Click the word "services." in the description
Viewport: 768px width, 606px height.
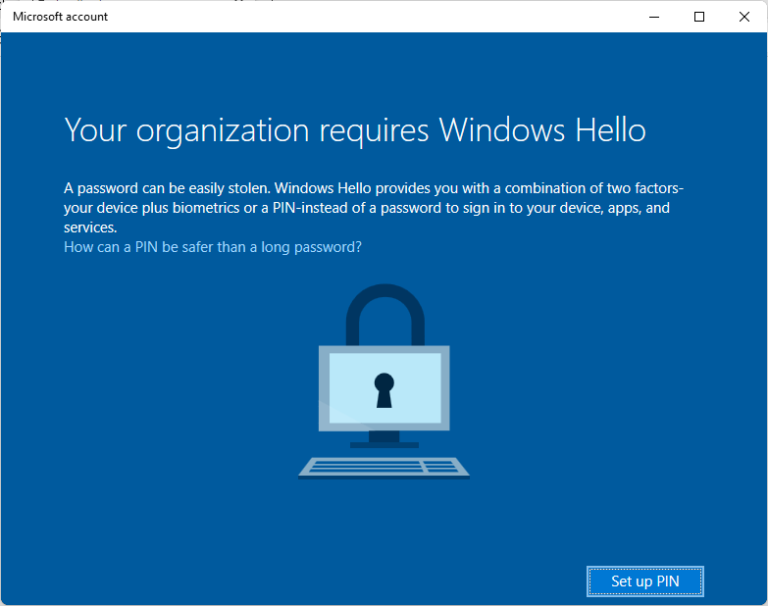[90, 227]
